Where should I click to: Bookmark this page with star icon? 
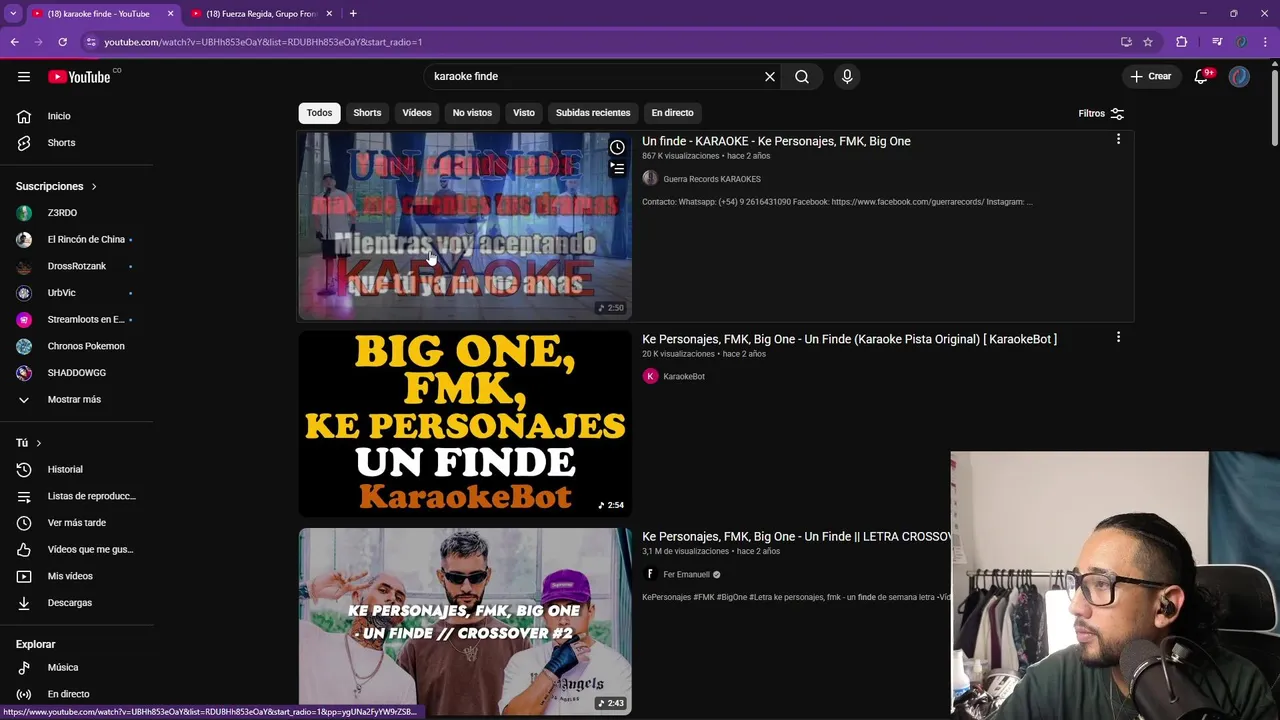1148,42
